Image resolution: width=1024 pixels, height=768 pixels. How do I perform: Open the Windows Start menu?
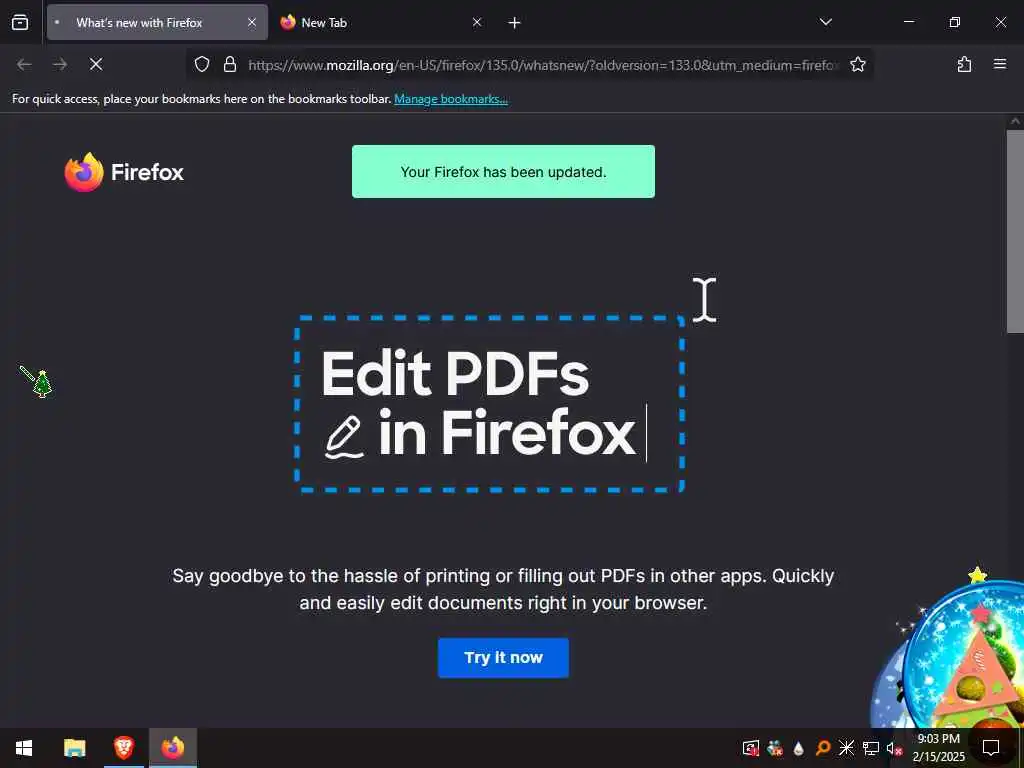click(x=24, y=748)
